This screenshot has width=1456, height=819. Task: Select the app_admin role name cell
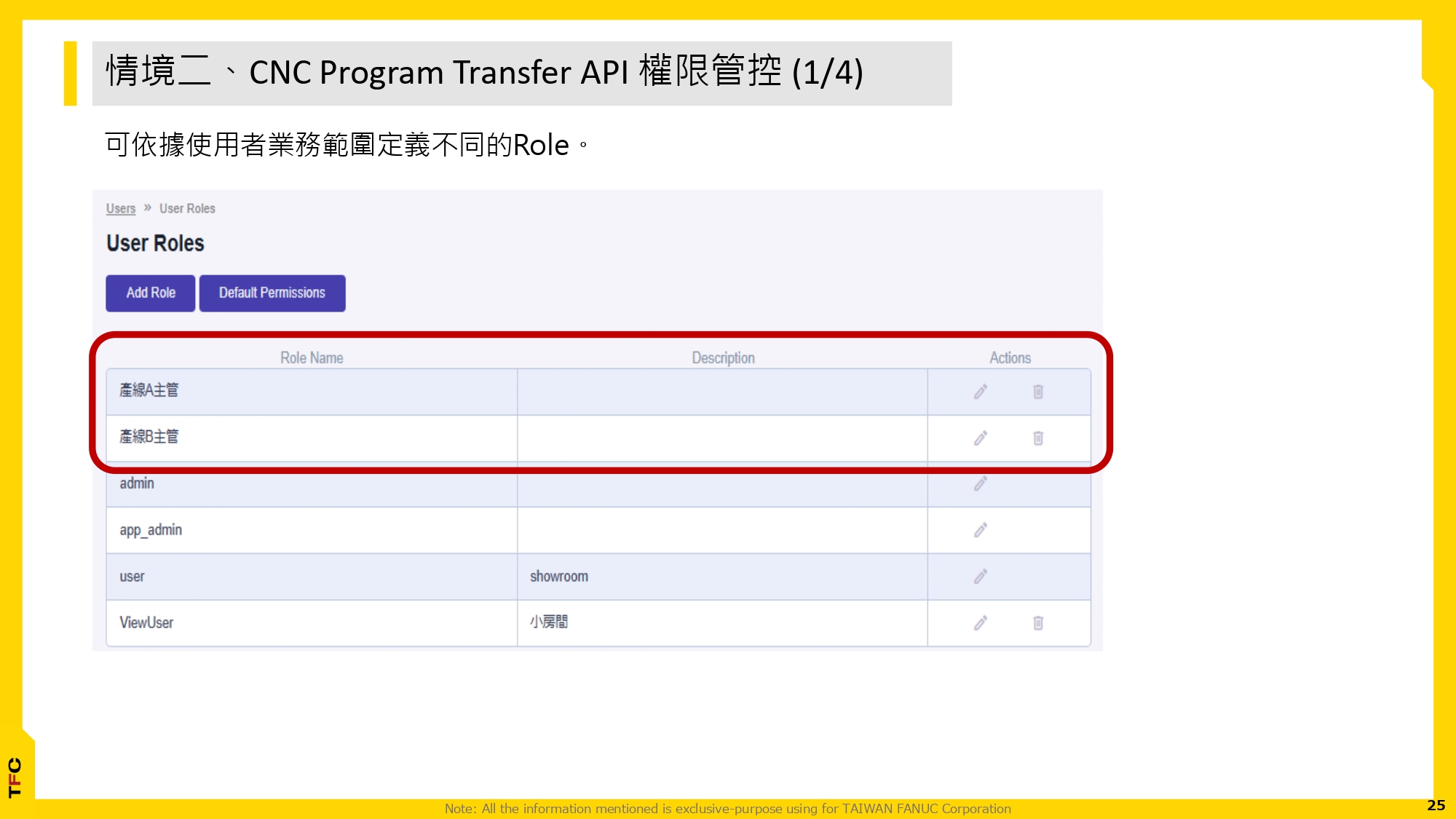[x=312, y=530]
